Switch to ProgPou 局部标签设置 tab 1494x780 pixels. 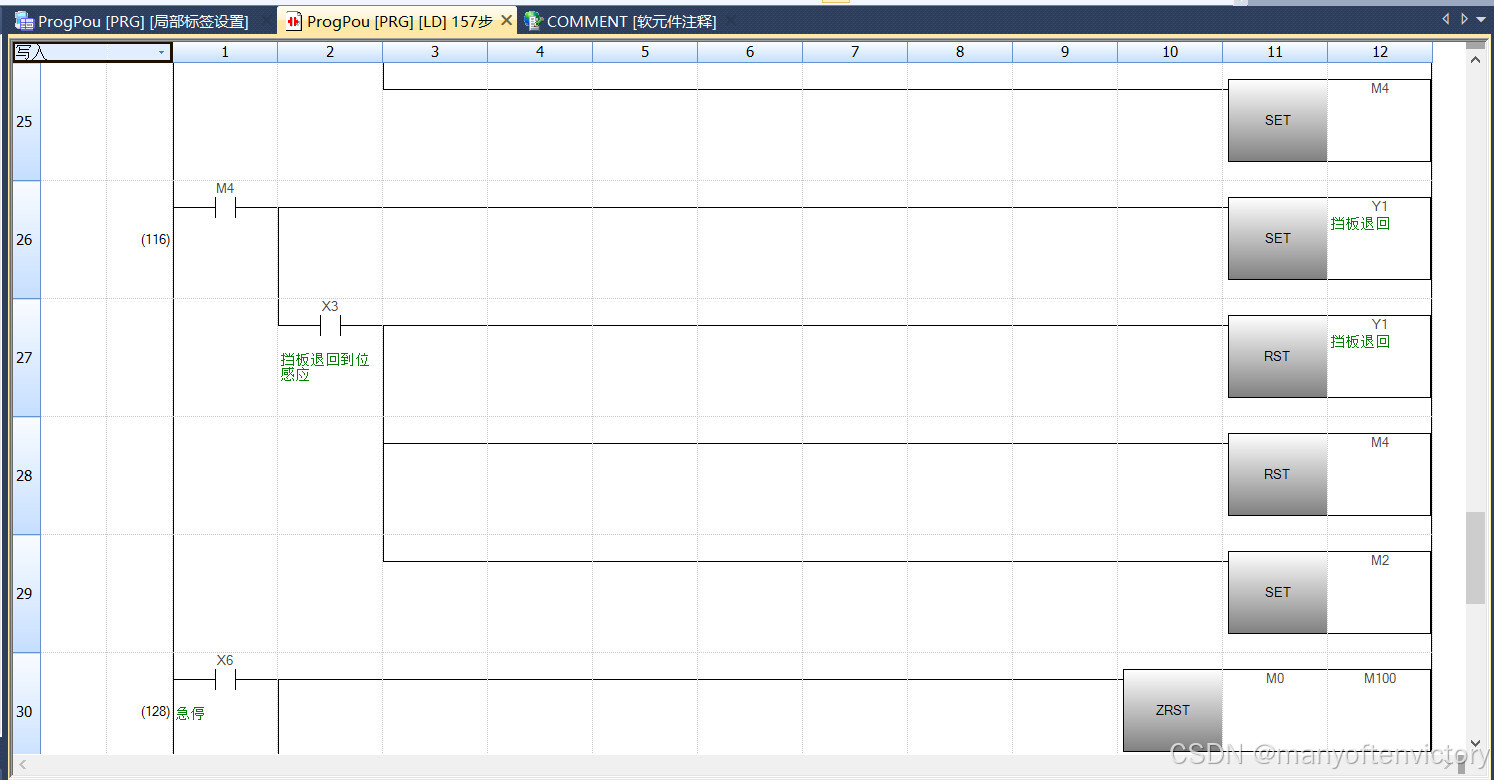(143, 21)
